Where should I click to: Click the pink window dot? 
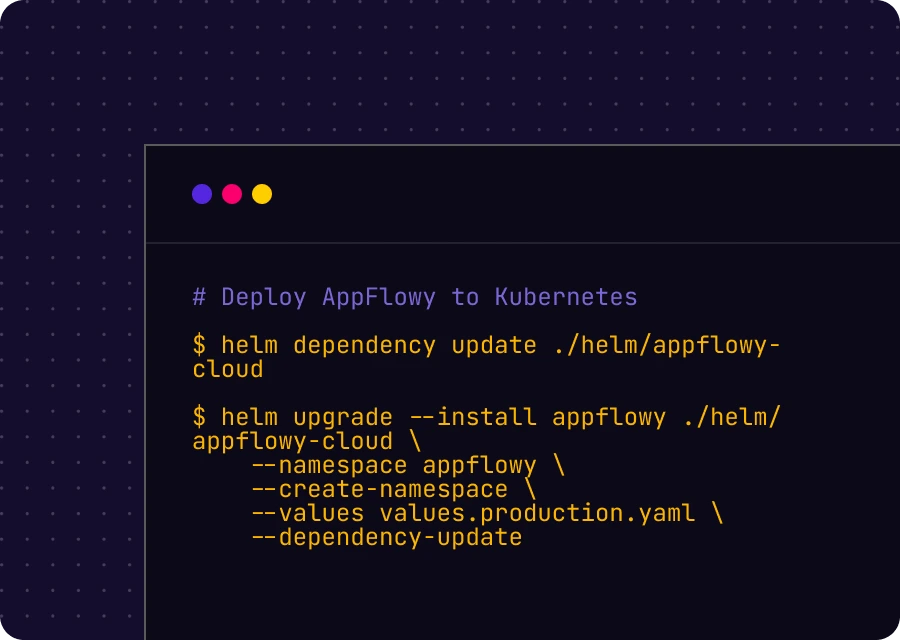tap(232, 194)
